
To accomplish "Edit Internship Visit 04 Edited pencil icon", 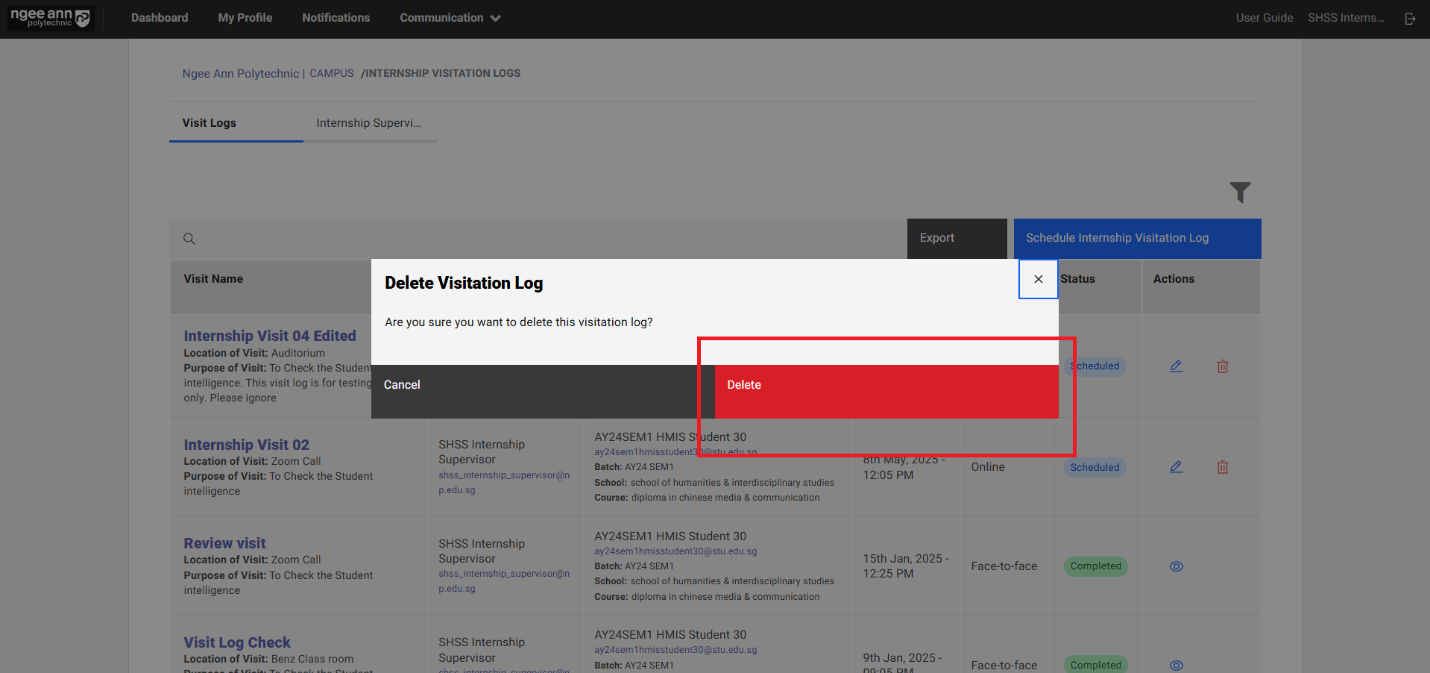I will click(1176, 366).
